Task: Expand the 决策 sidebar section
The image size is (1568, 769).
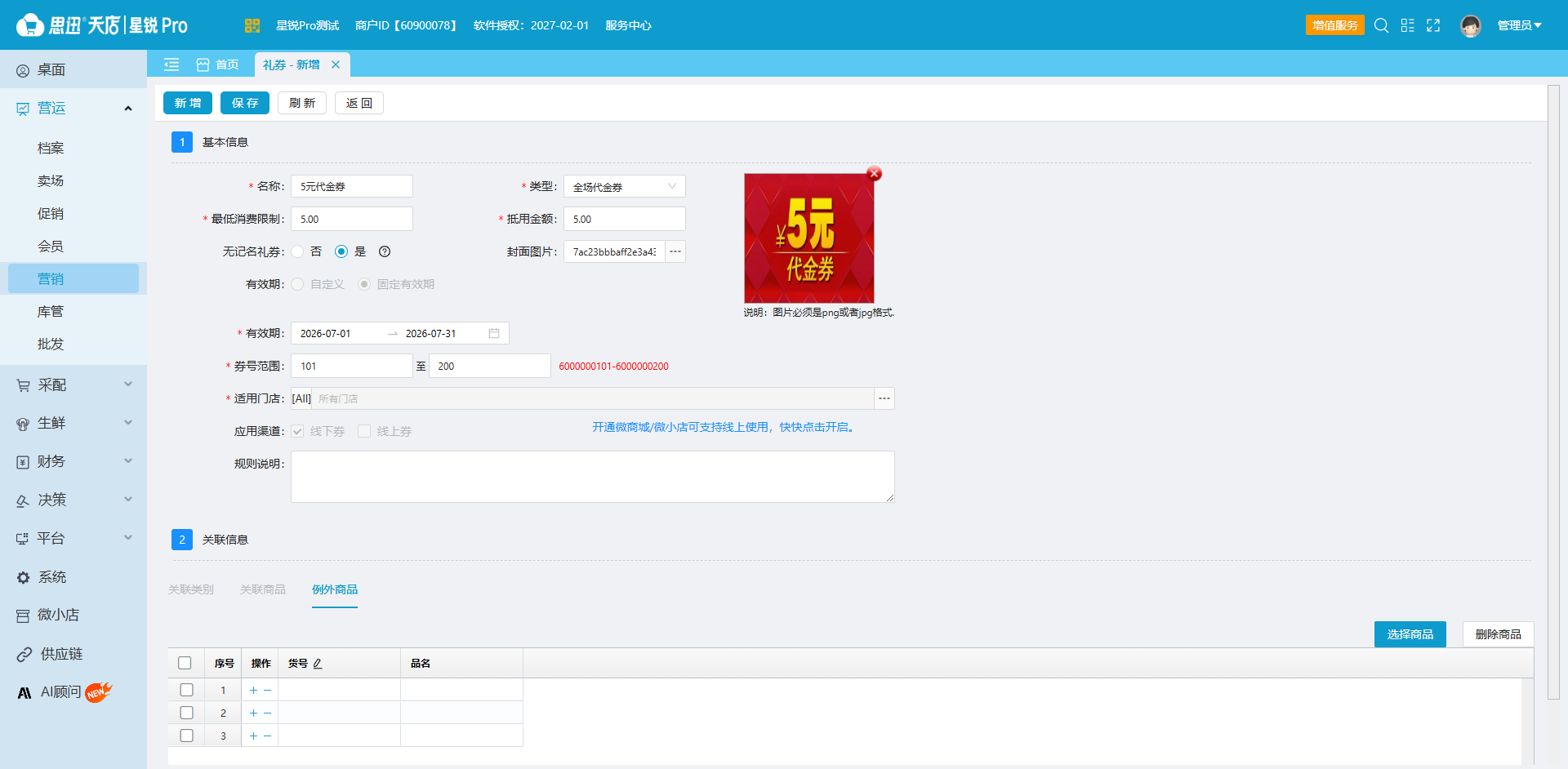Action: 73,500
